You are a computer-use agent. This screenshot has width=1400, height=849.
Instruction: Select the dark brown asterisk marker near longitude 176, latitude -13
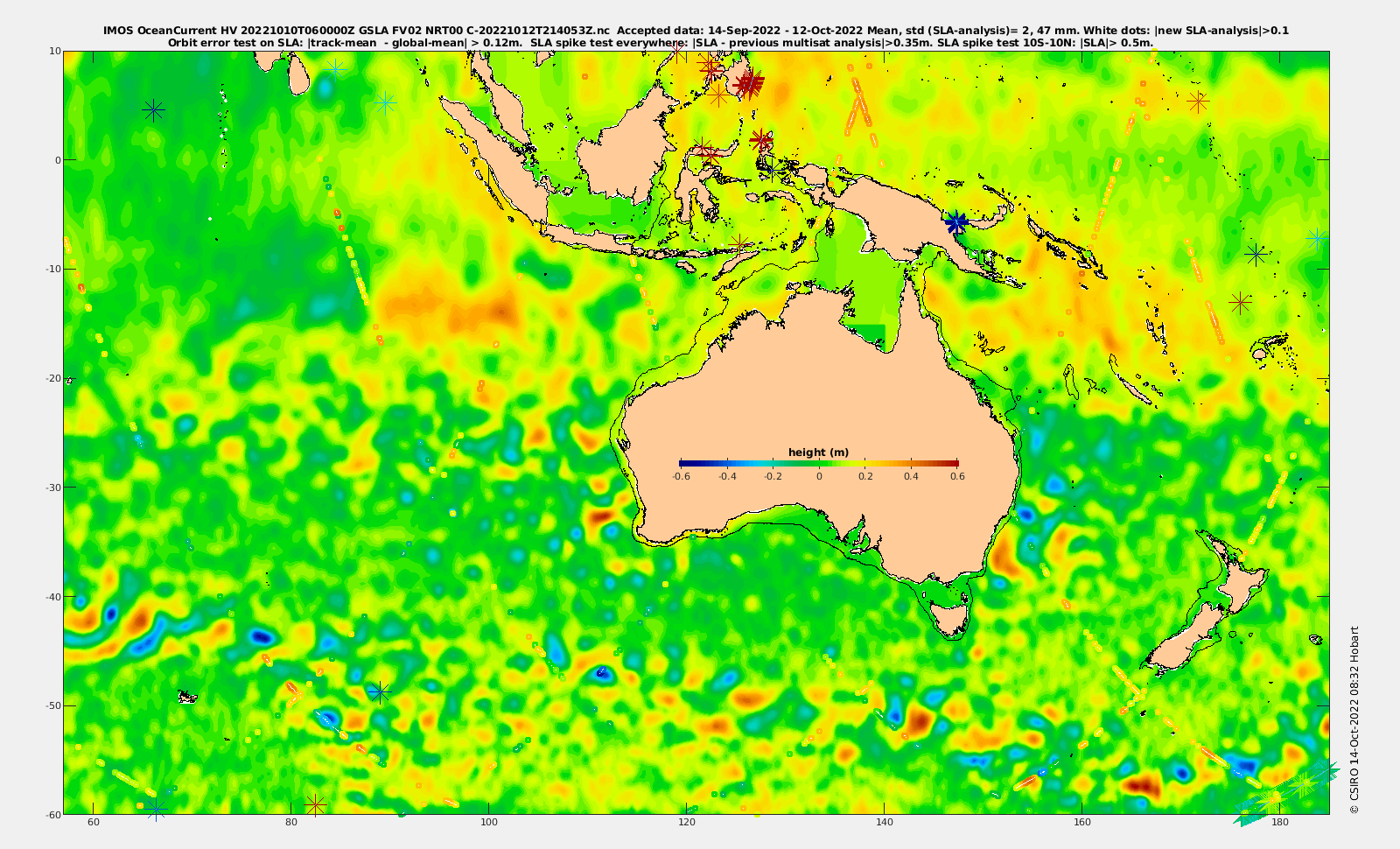1240,303
